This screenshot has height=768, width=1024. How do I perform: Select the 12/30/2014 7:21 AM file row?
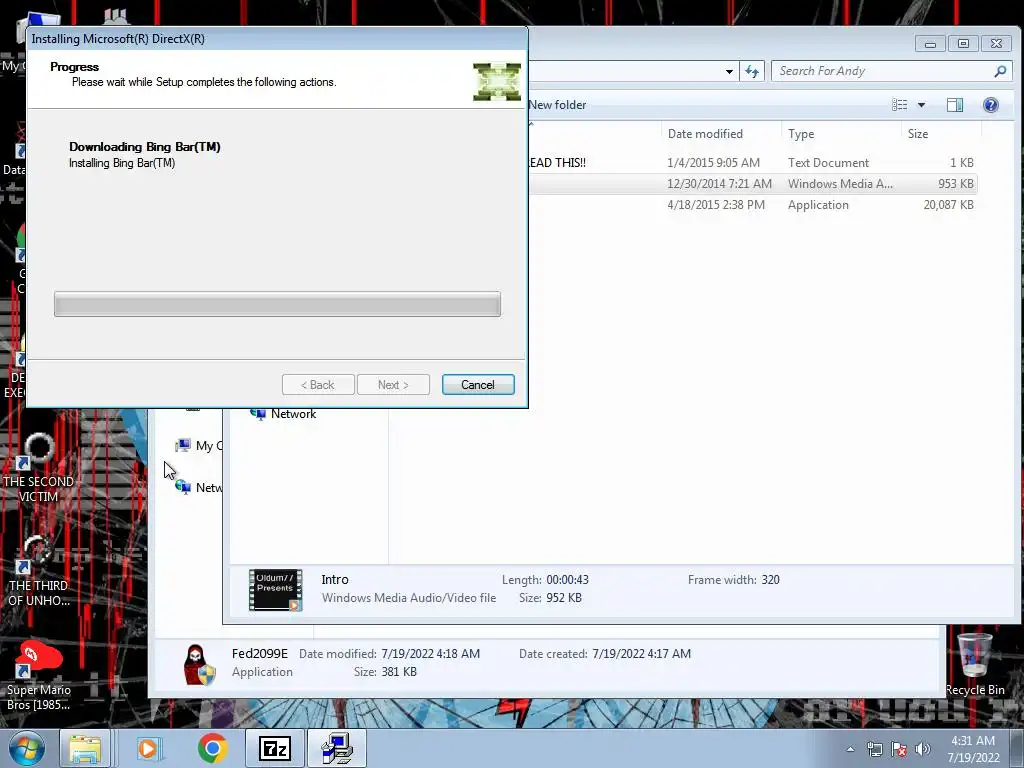click(751, 184)
